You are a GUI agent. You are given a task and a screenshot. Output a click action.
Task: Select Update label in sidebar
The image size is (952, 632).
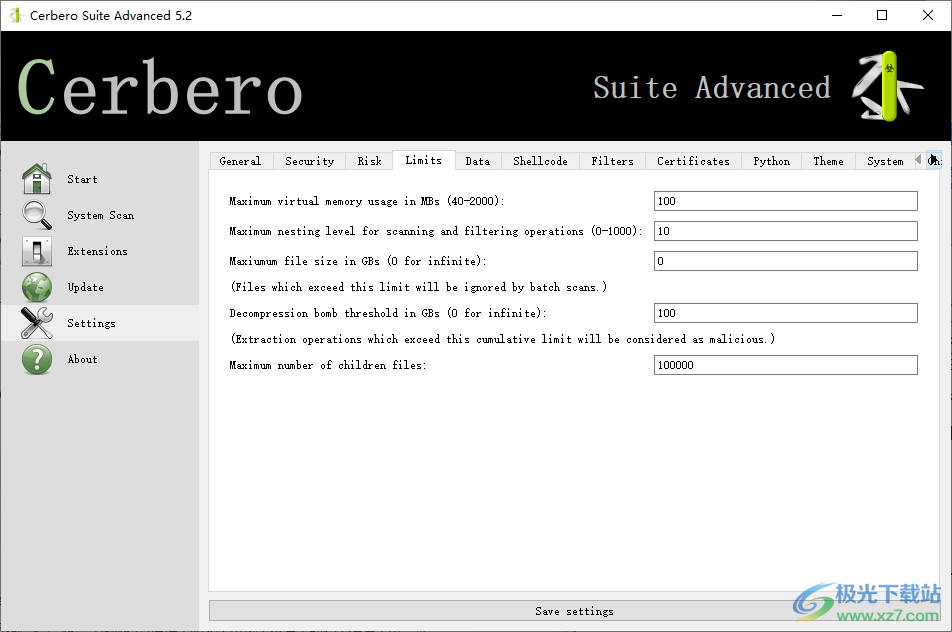(85, 287)
